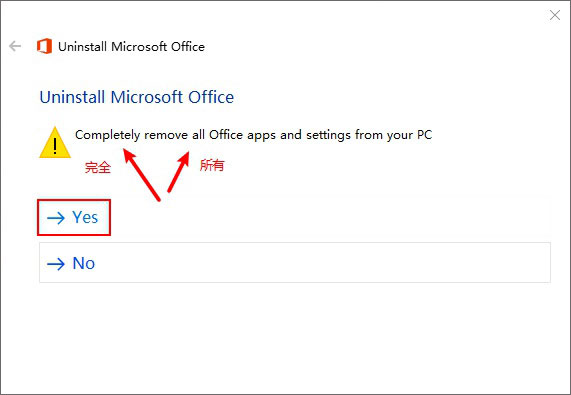Viewport: 571px width, 395px height.
Task: Click the word remove in warning message
Action: [x=166, y=135]
